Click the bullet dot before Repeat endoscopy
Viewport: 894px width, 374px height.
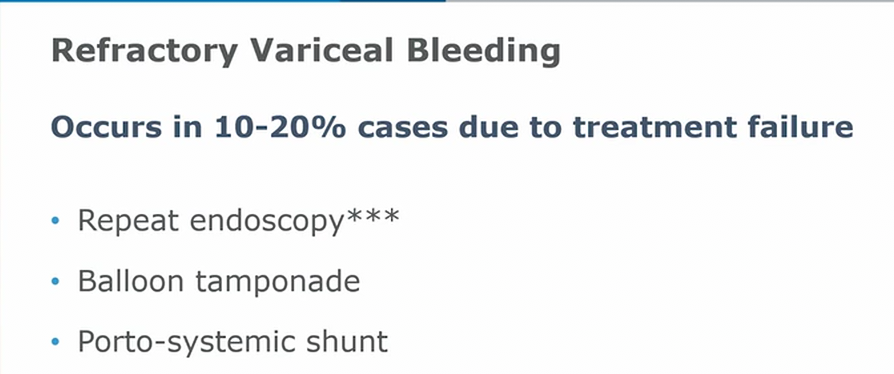click(x=55, y=220)
